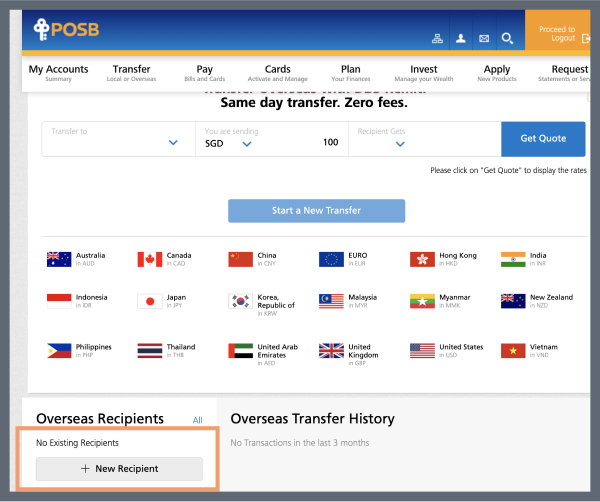Open the SGD sending currency dropdown
This screenshot has width=600, height=502.
[x=246, y=143]
